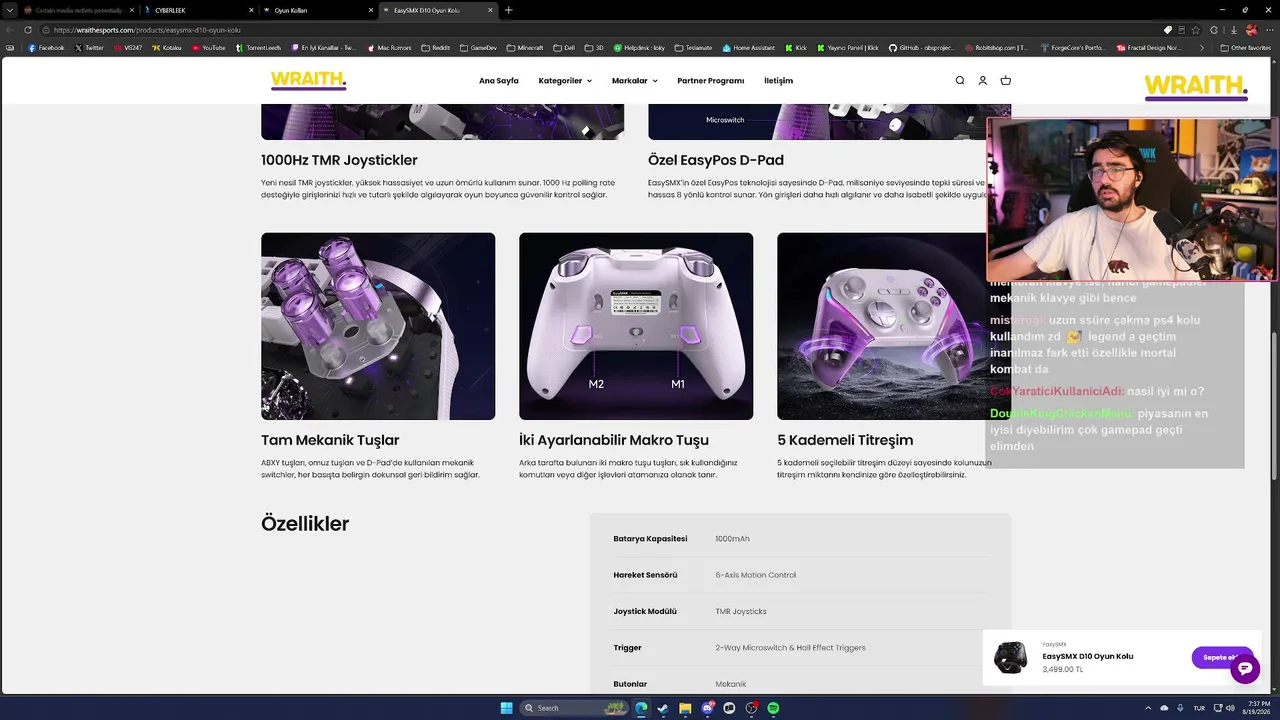This screenshot has width=1280, height=720.
Task: Open the Windows Start menu
Action: pyautogui.click(x=506, y=708)
